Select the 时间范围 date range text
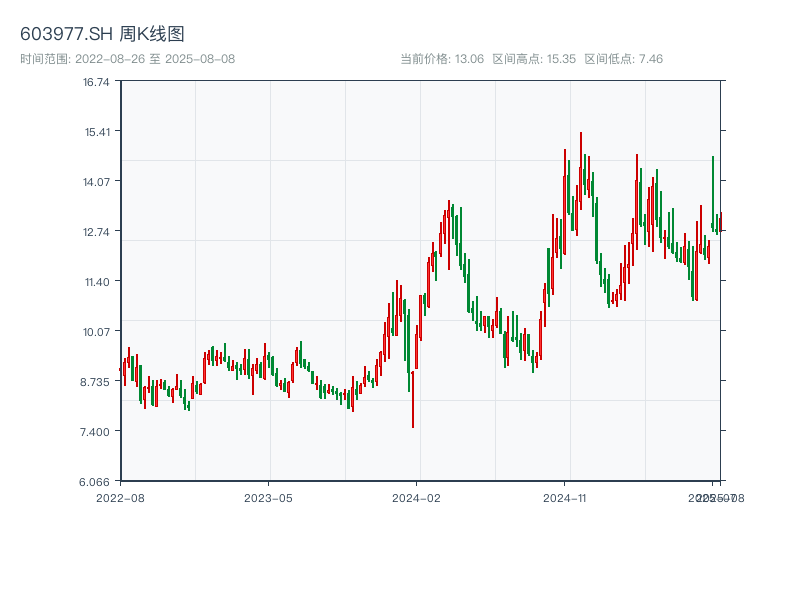Screen dimensions: 800x600 [x=127, y=59]
